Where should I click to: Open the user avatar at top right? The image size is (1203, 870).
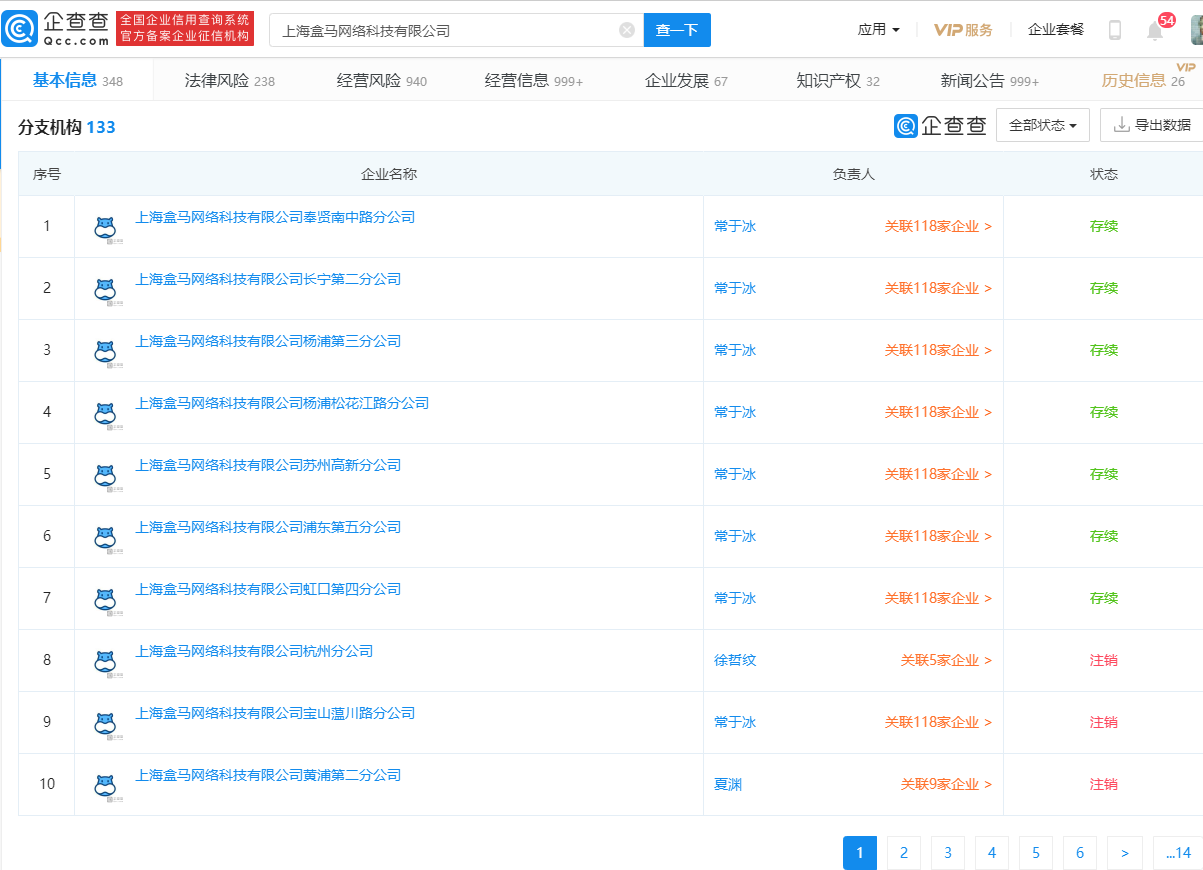1196,29
